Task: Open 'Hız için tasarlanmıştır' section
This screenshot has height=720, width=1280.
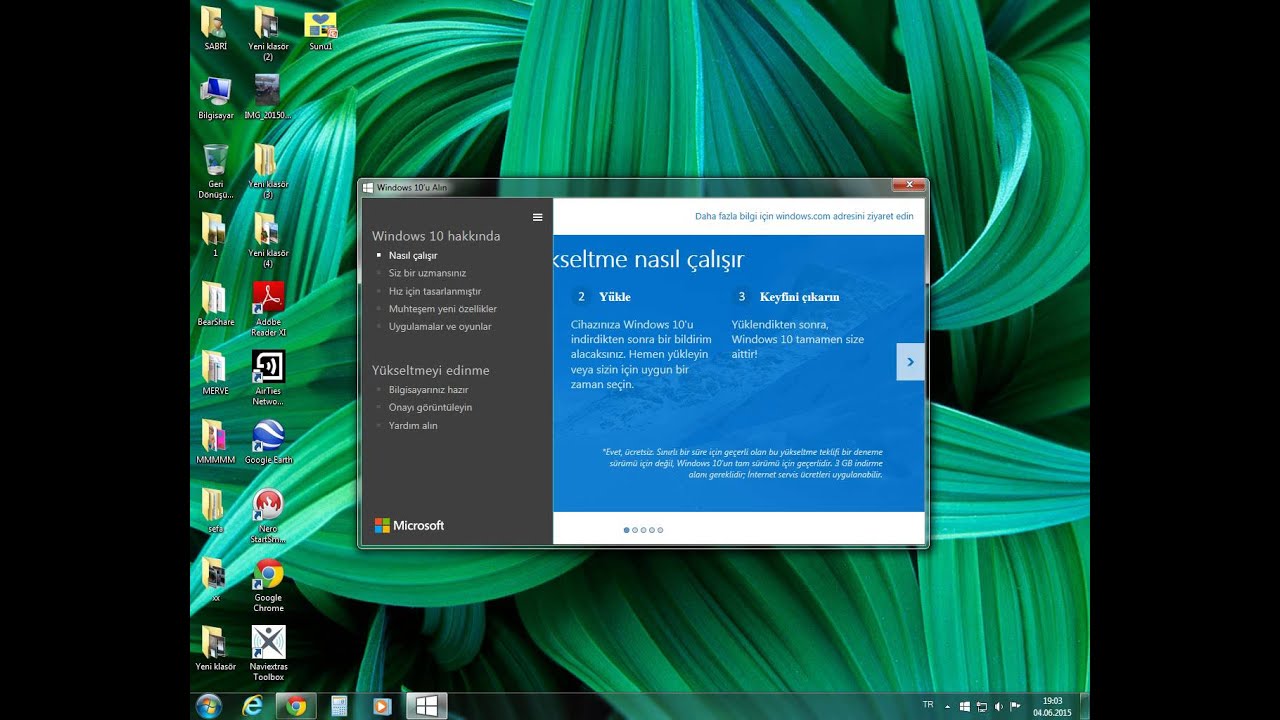Action: click(435, 291)
